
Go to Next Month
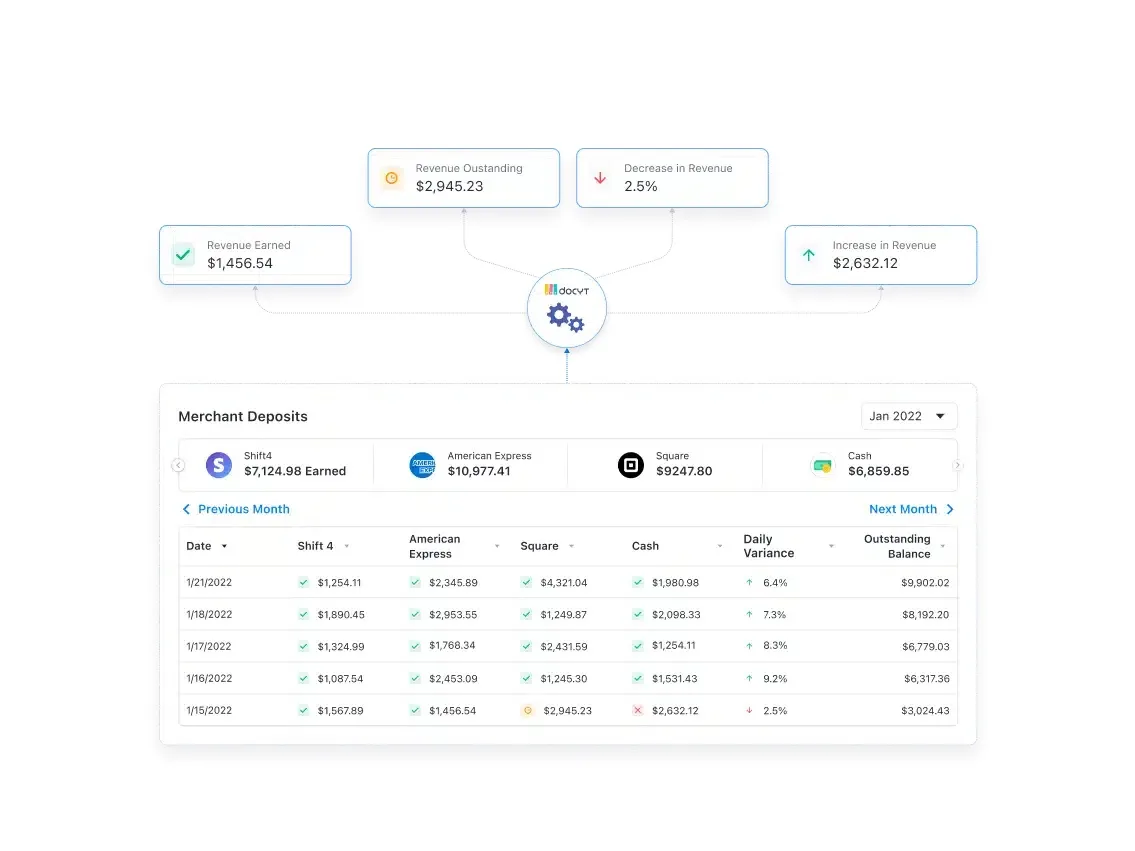point(911,509)
